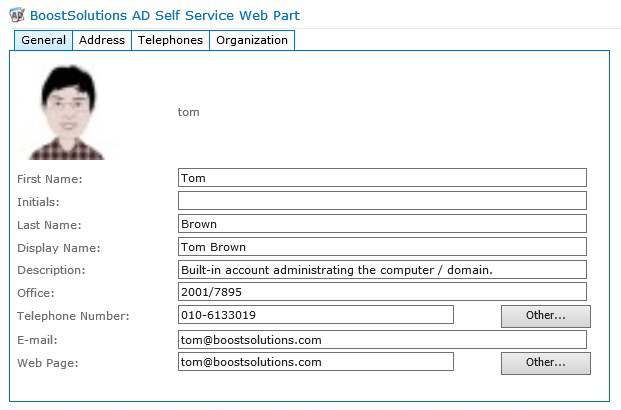Click the tom username label
The image size is (621, 410).
click(189, 112)
